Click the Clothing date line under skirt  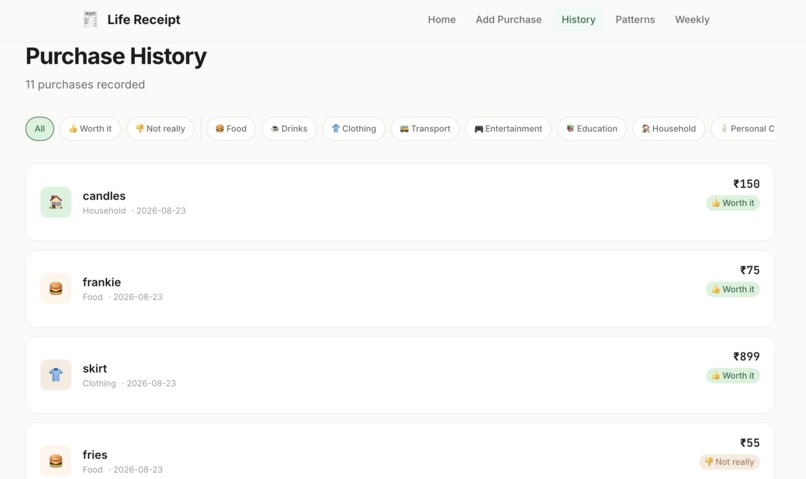[130, 383]
